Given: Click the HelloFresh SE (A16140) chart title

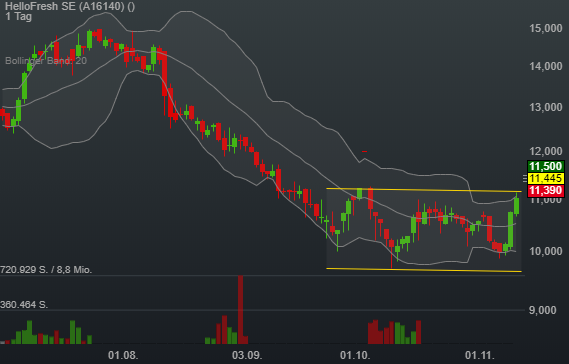Looking at the screenshot, I should tap(70, 6).
